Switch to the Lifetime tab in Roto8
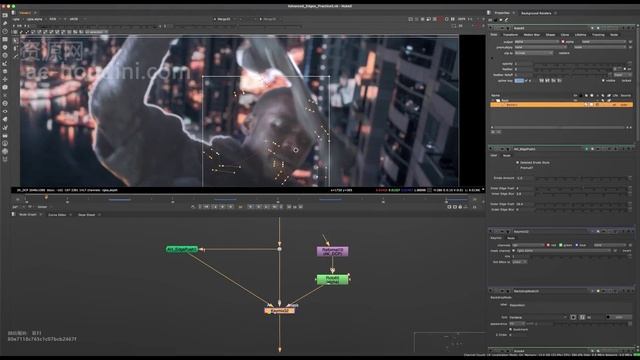The width and height of the screenshot is (640, 360). [580, 35]
